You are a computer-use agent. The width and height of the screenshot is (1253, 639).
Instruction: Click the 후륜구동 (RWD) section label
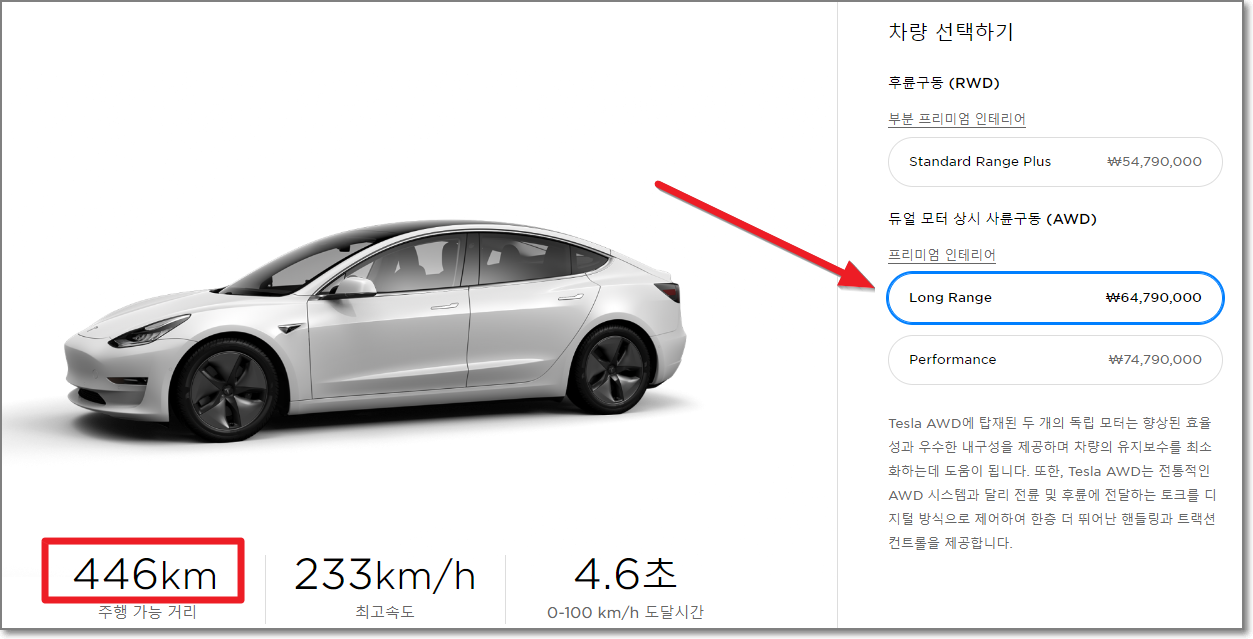[x=944, y=83]
